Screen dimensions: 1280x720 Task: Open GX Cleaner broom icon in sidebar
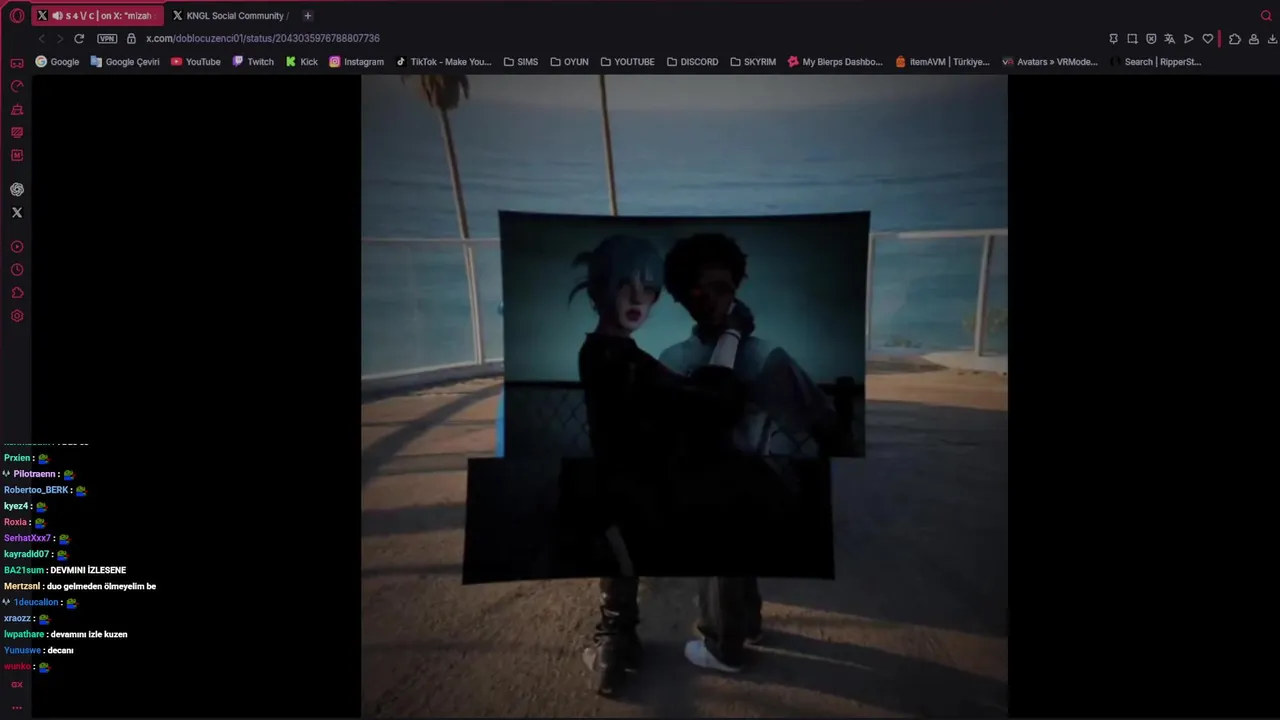click(x=17, y=109)
